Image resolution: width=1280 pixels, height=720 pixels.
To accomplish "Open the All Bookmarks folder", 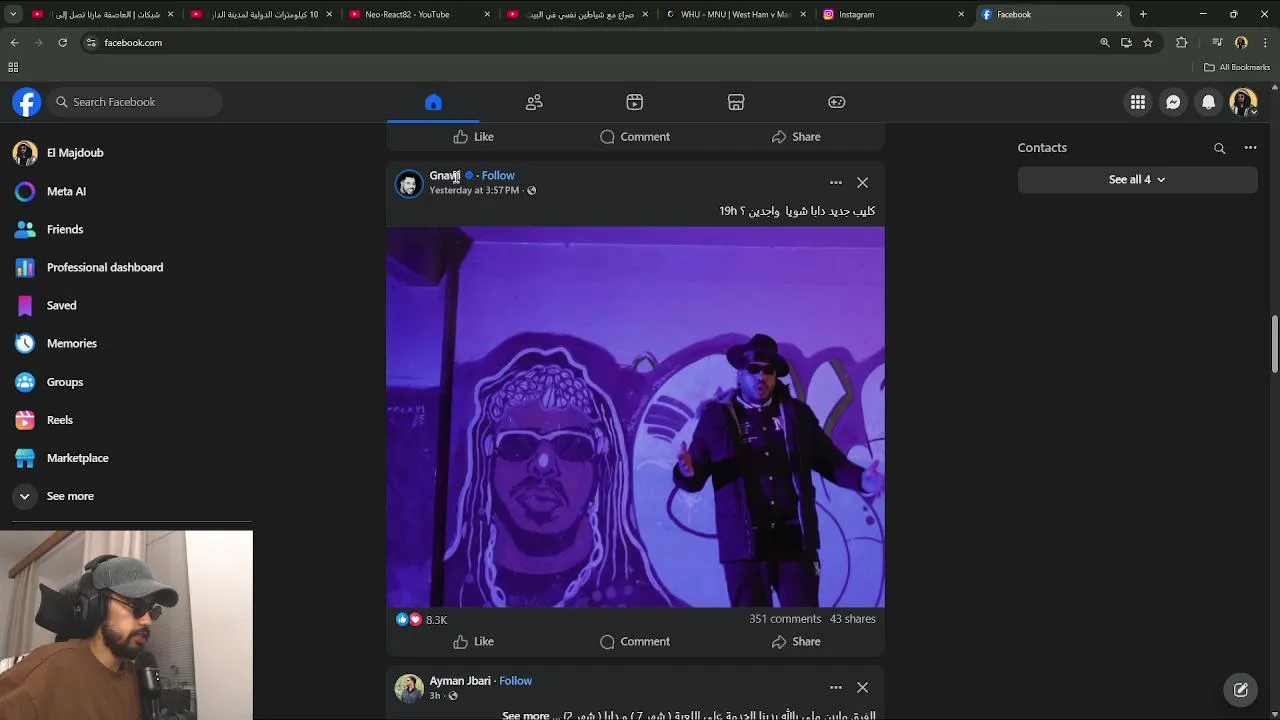I will (x=1237, y=67).
